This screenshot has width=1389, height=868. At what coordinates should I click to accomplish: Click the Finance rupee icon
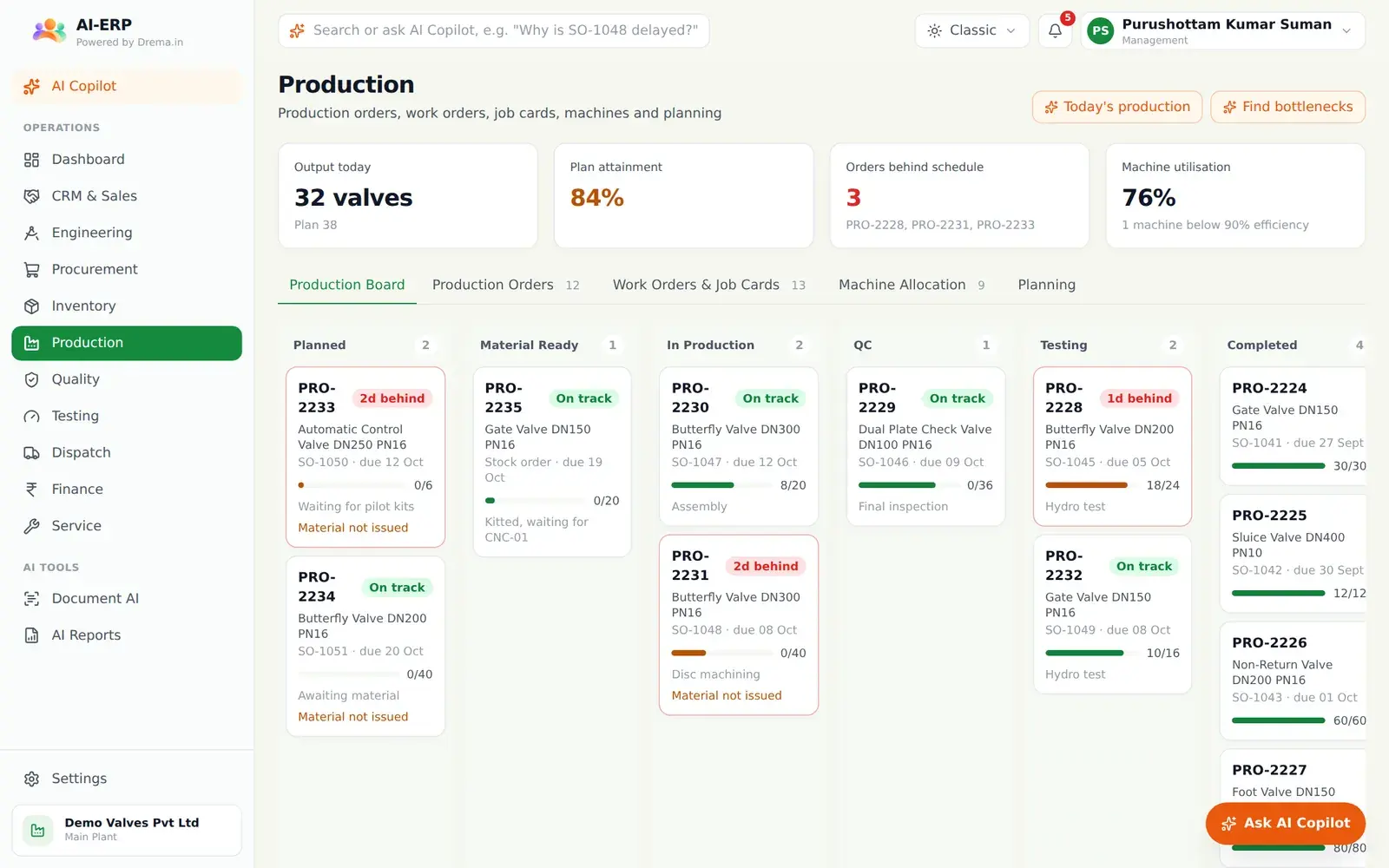tap(32, 490)
